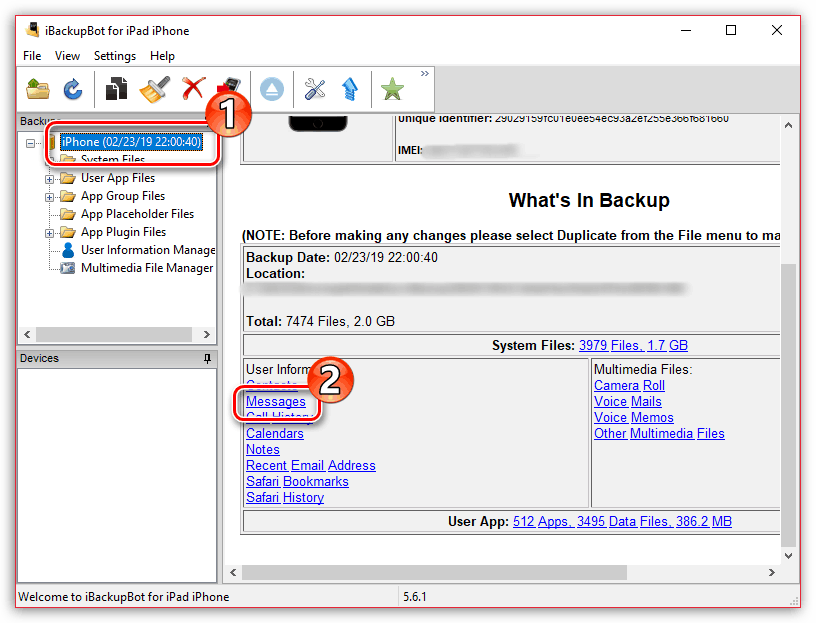Open the Camera Roll link
816x623 pixels.
pyautogui.click(x=629, y=386)
